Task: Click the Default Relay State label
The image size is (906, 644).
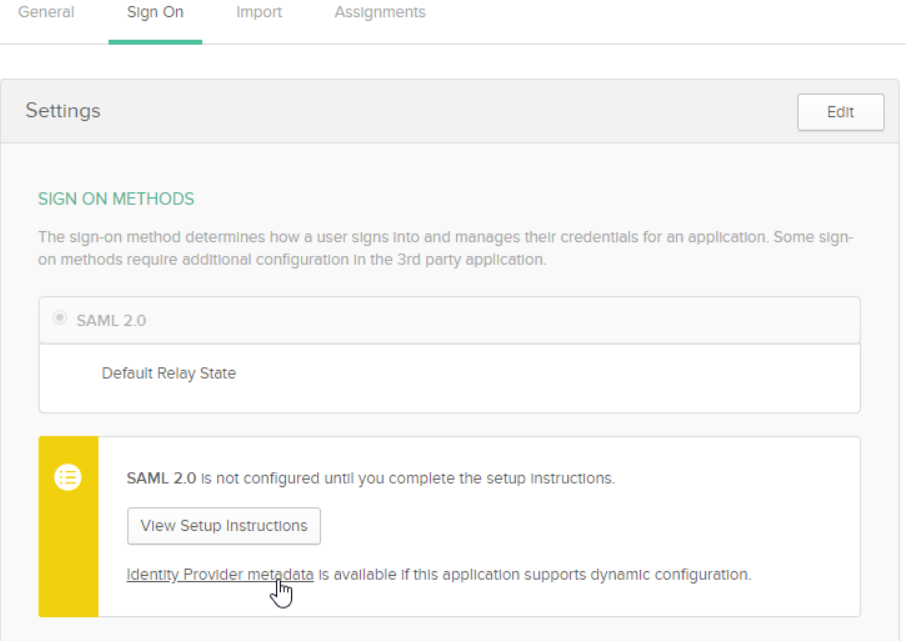Action: pyautogui.click(x=169, y=374)
